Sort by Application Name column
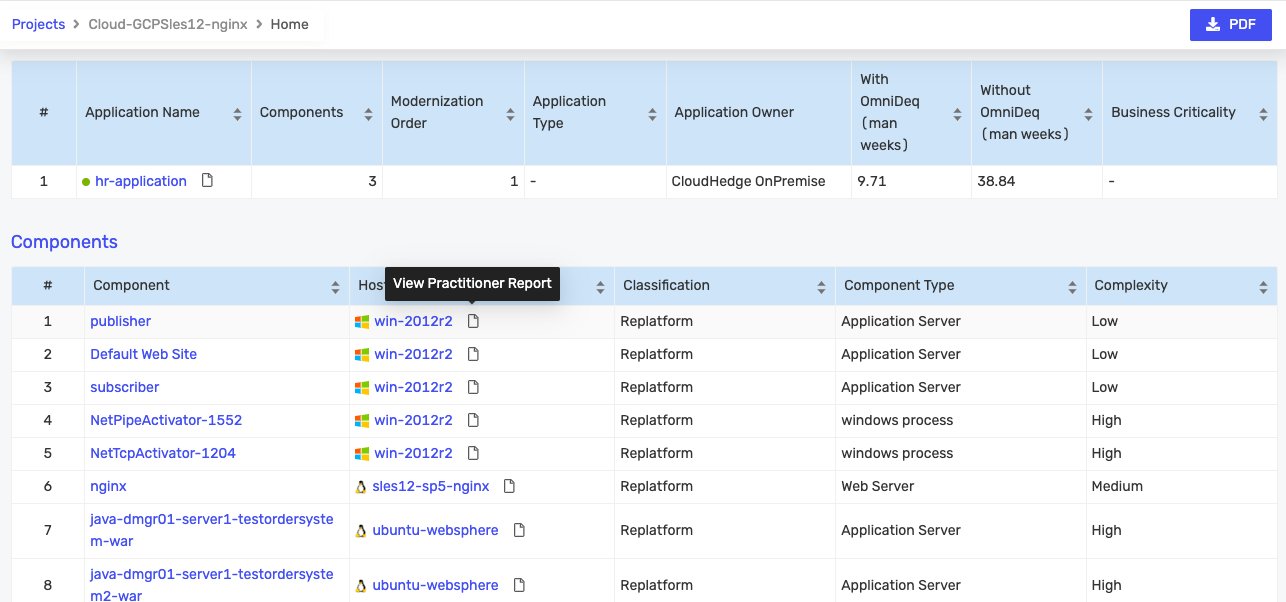Screen dimensions: 1286x602 (237, 114)
